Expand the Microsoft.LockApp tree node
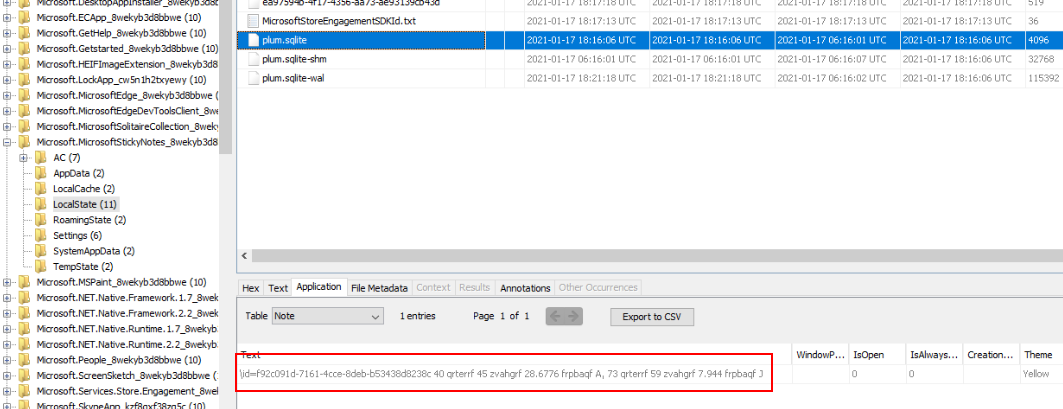Viewport: 1063px width, 409px height. (x=7, y=79)
